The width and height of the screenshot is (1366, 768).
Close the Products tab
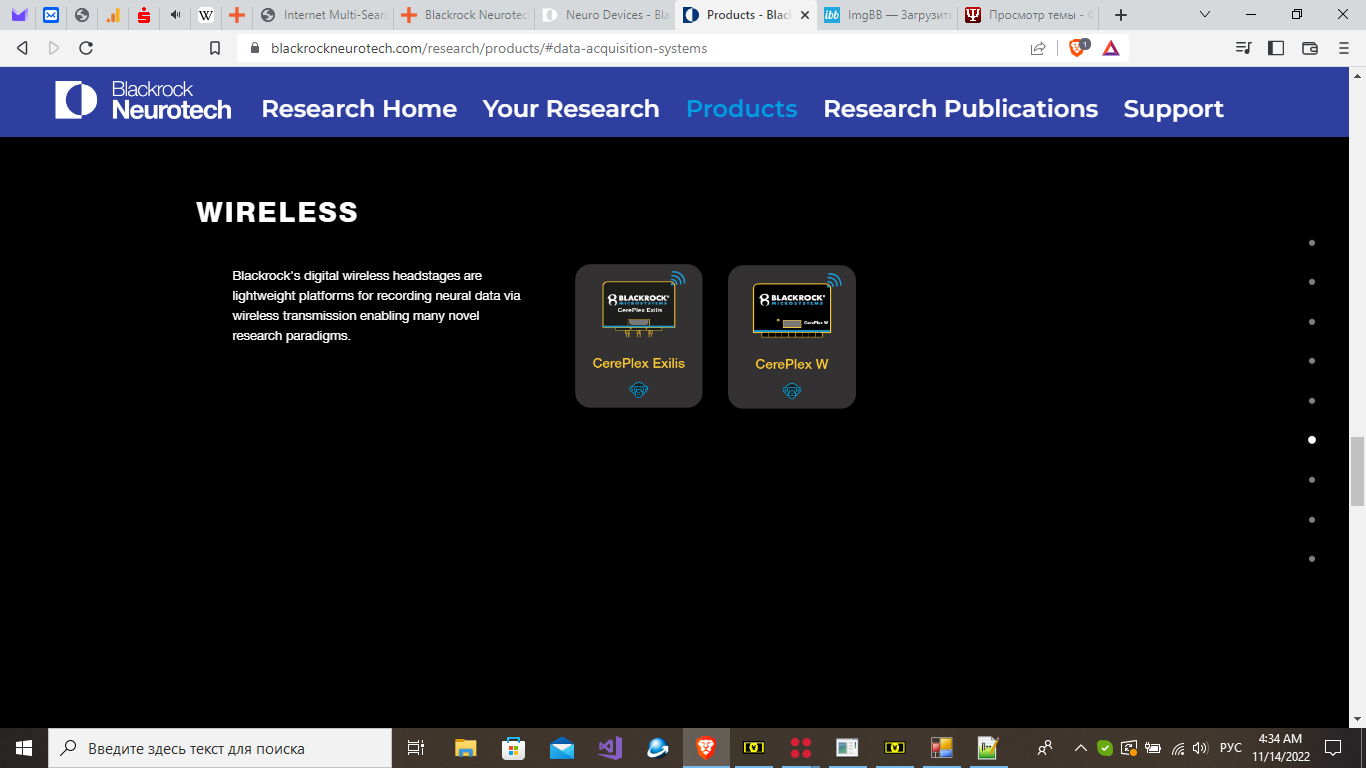coord(804,15)
